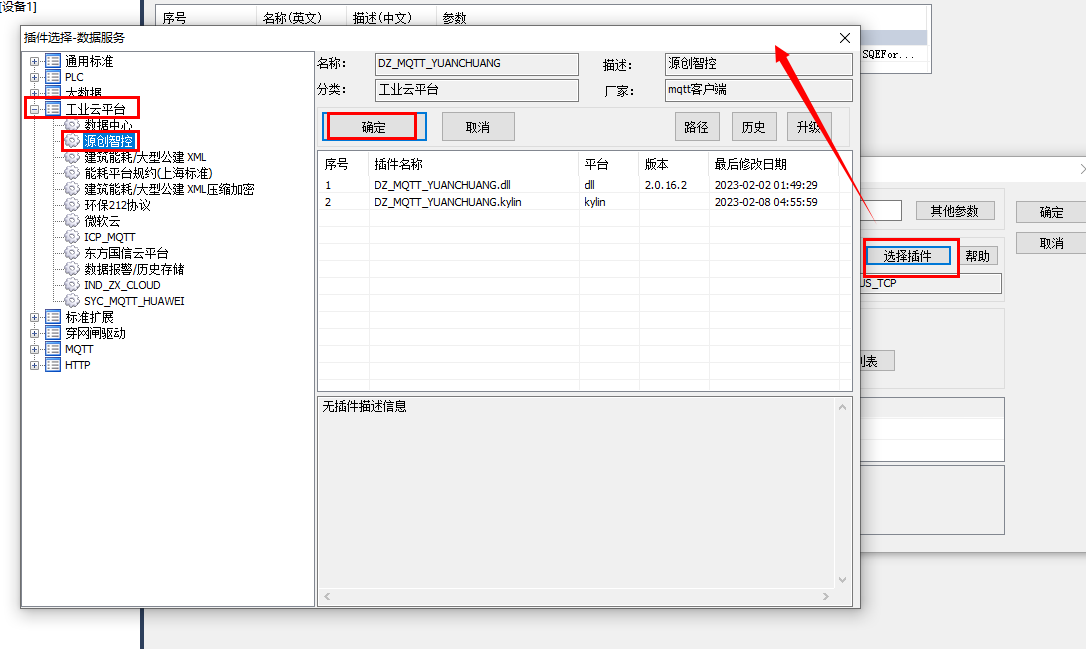Select the list icon next to PLC

click(x=53, y=77)
